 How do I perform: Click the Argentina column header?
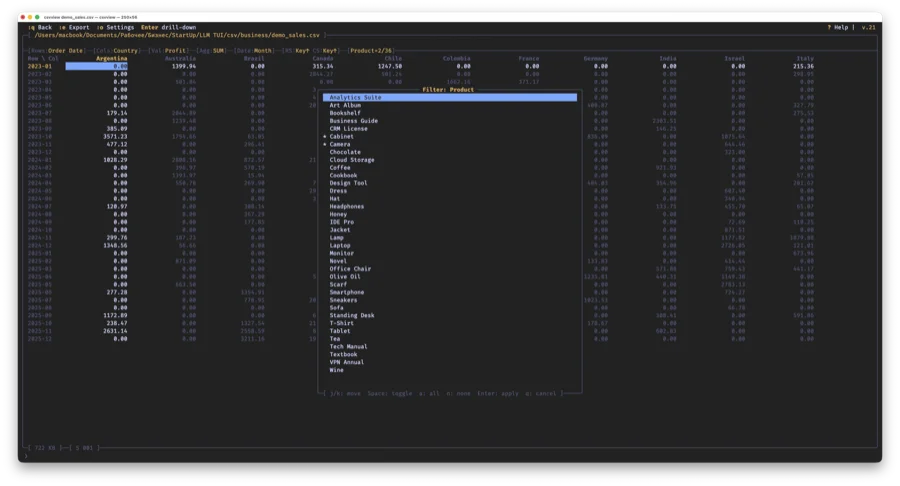click(111, 58)
